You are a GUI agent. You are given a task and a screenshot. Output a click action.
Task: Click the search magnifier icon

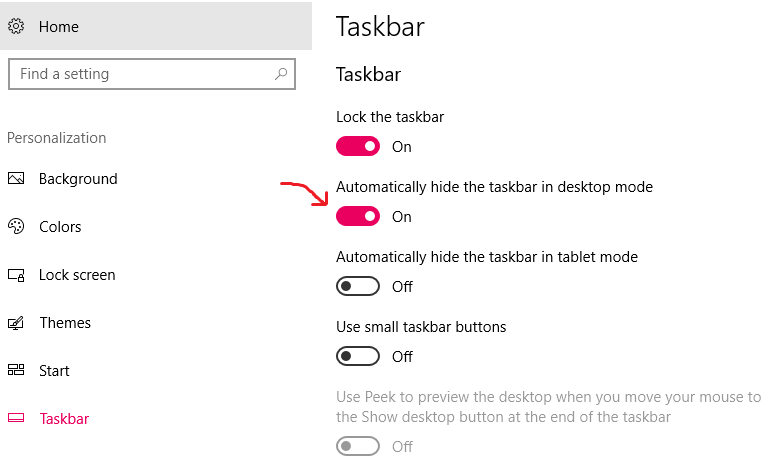281,74
